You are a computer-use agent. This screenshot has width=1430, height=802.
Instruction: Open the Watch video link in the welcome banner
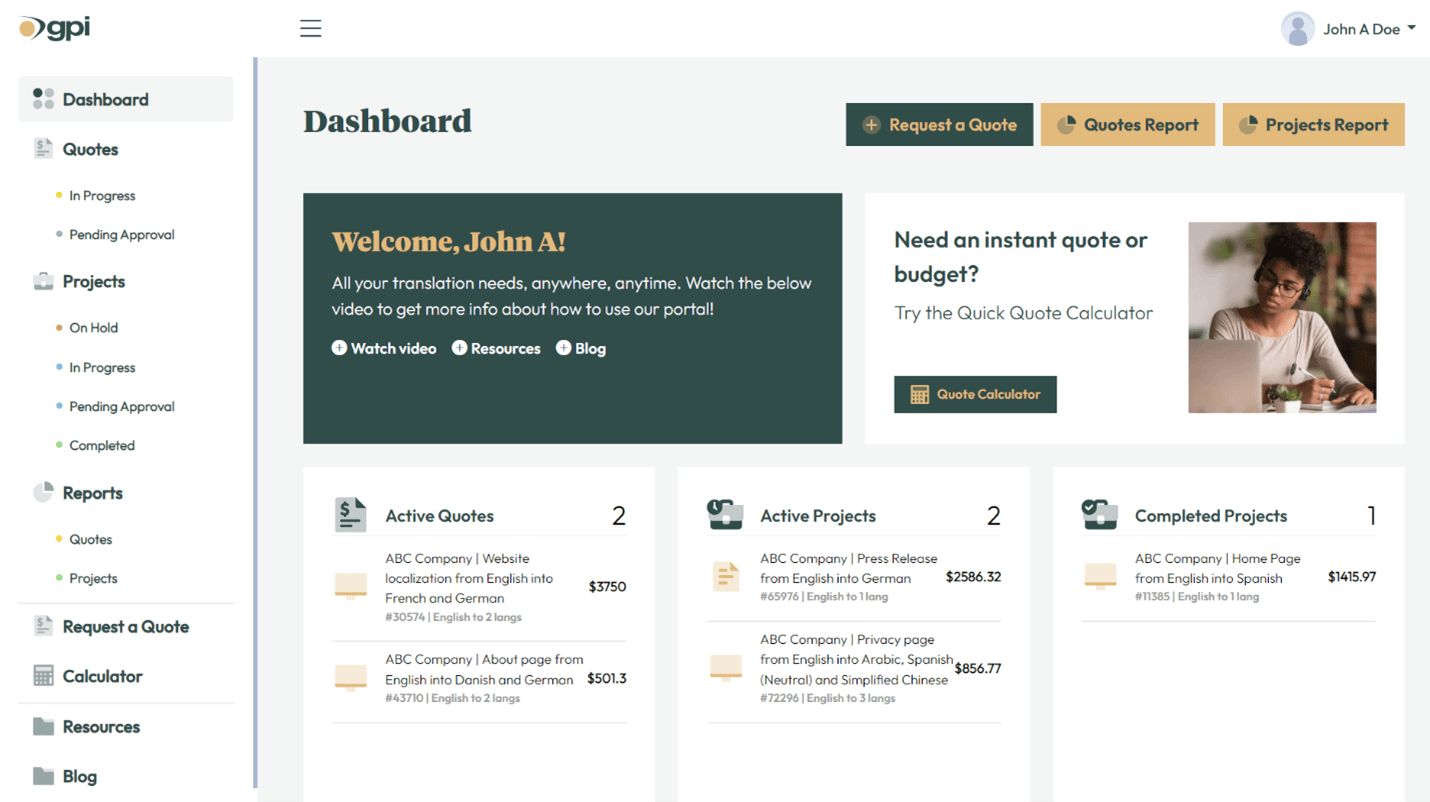click(x=384, y=348)
